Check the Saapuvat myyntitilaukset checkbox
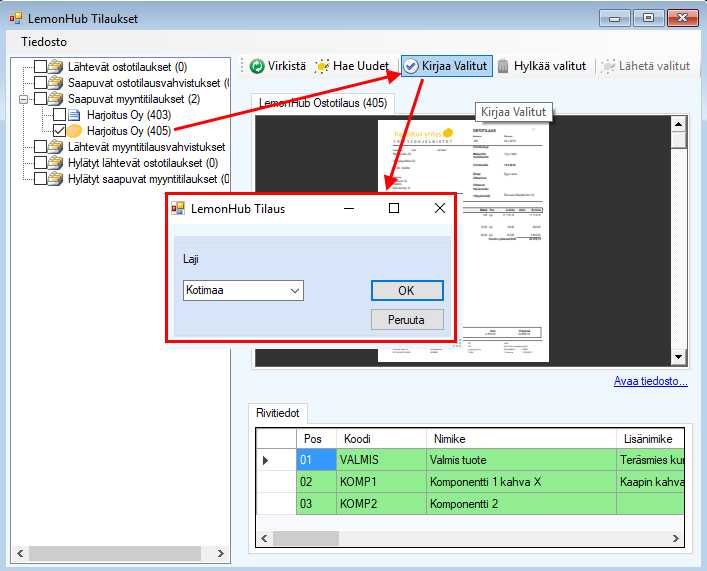707x571 pixels. [41, 98]
